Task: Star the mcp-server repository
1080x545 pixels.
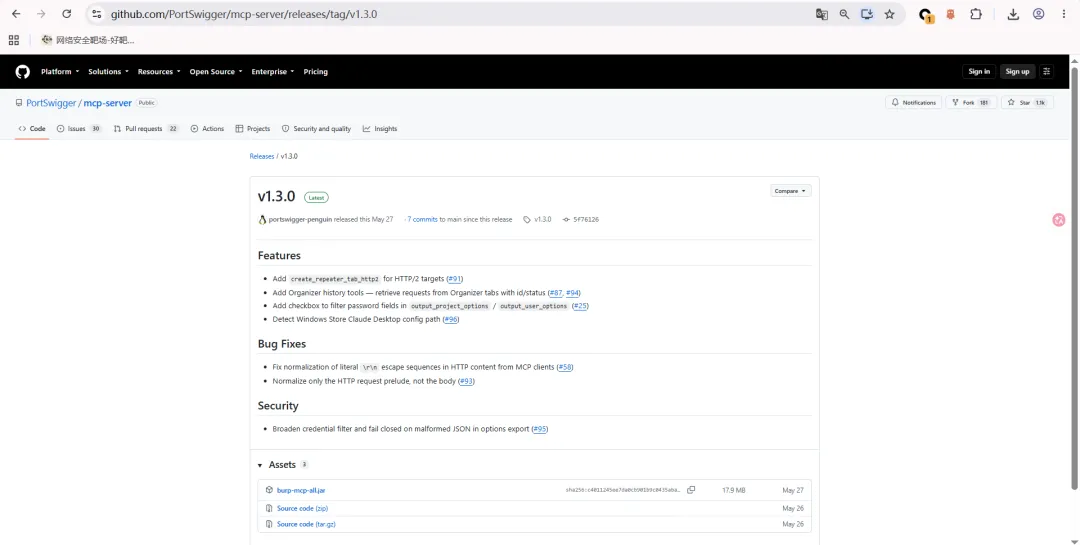Action: pyautogui.click(x=1026, y=103)
